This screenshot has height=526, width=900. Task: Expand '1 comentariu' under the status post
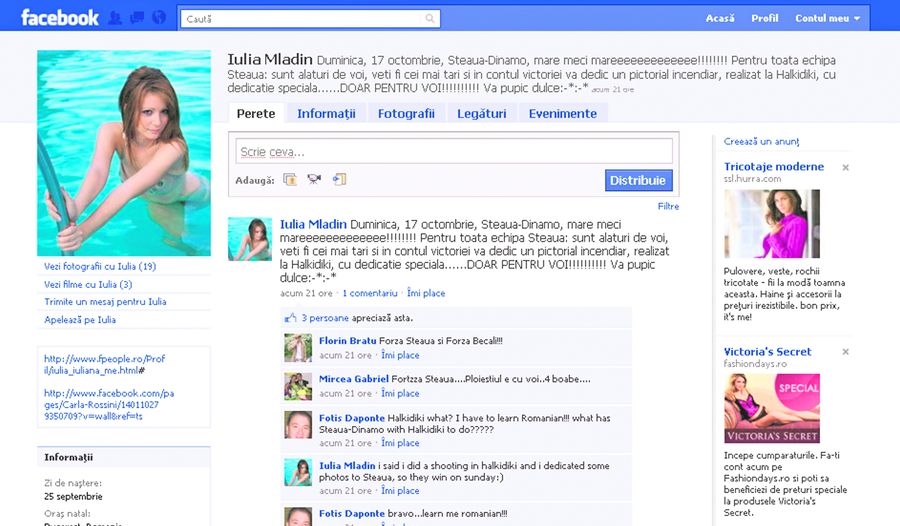tap(369, 294)
